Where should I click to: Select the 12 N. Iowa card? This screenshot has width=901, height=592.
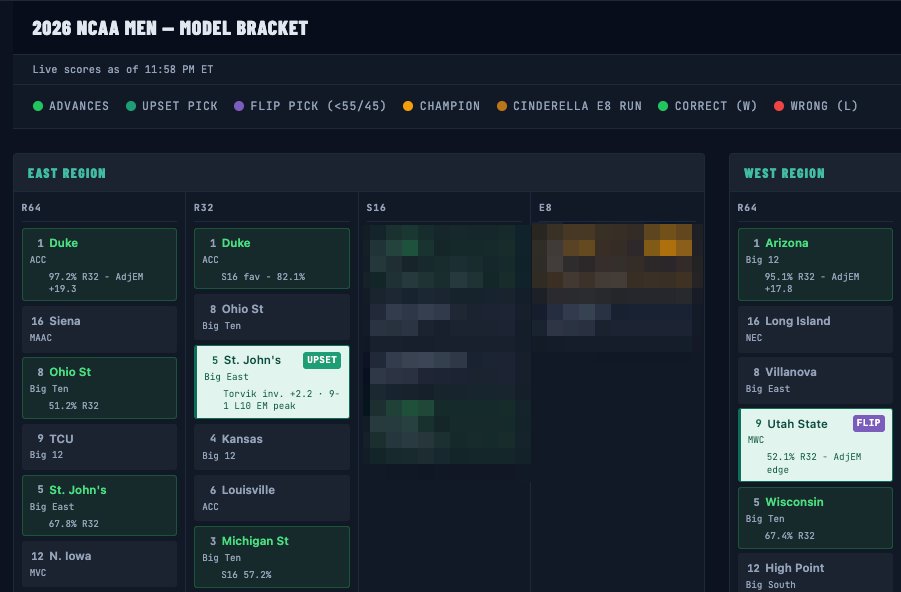(x=99, y=564)
